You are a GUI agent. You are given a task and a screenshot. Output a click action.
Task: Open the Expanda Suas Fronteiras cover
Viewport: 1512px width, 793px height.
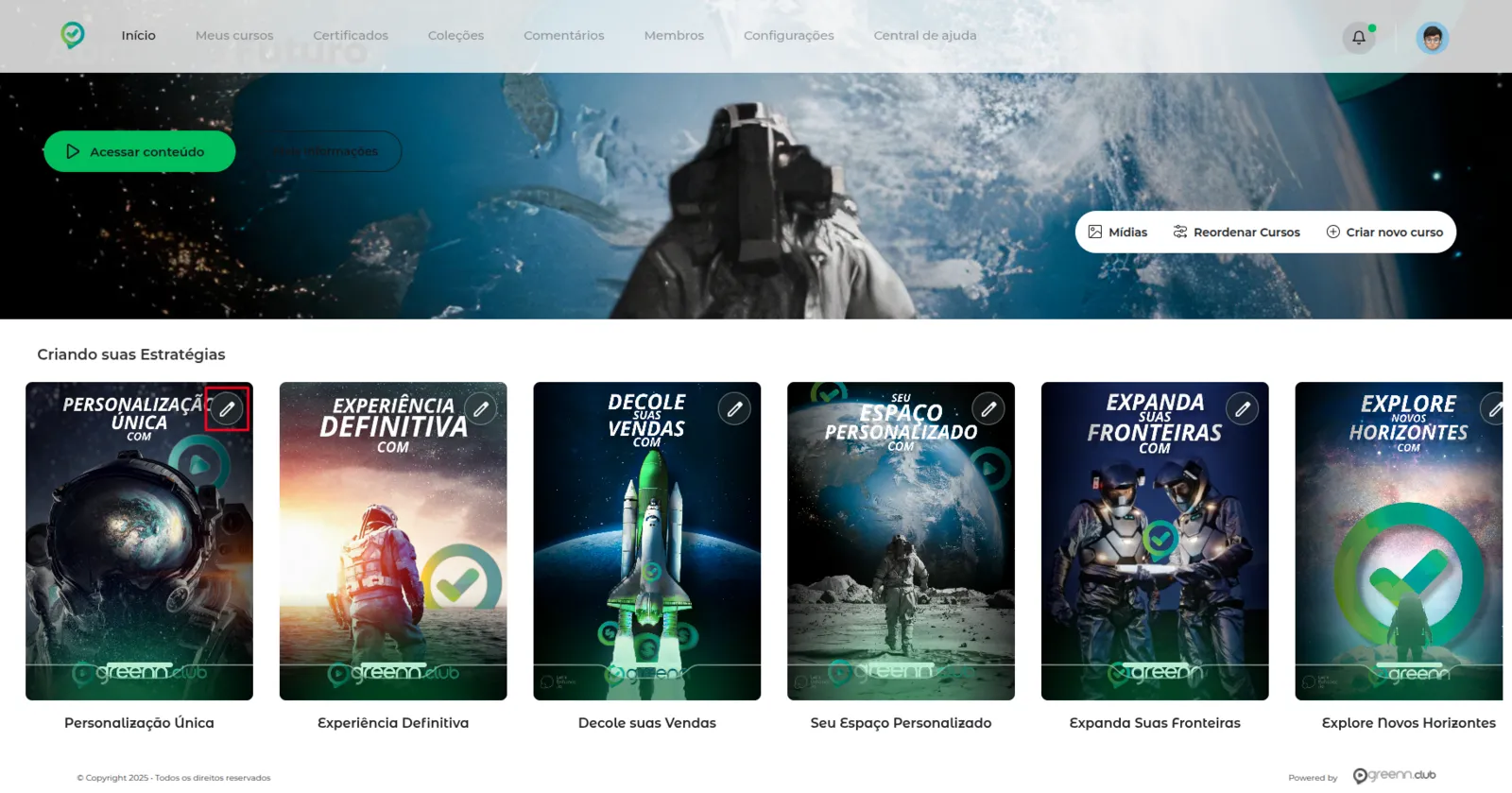[x=1155, y=541]
